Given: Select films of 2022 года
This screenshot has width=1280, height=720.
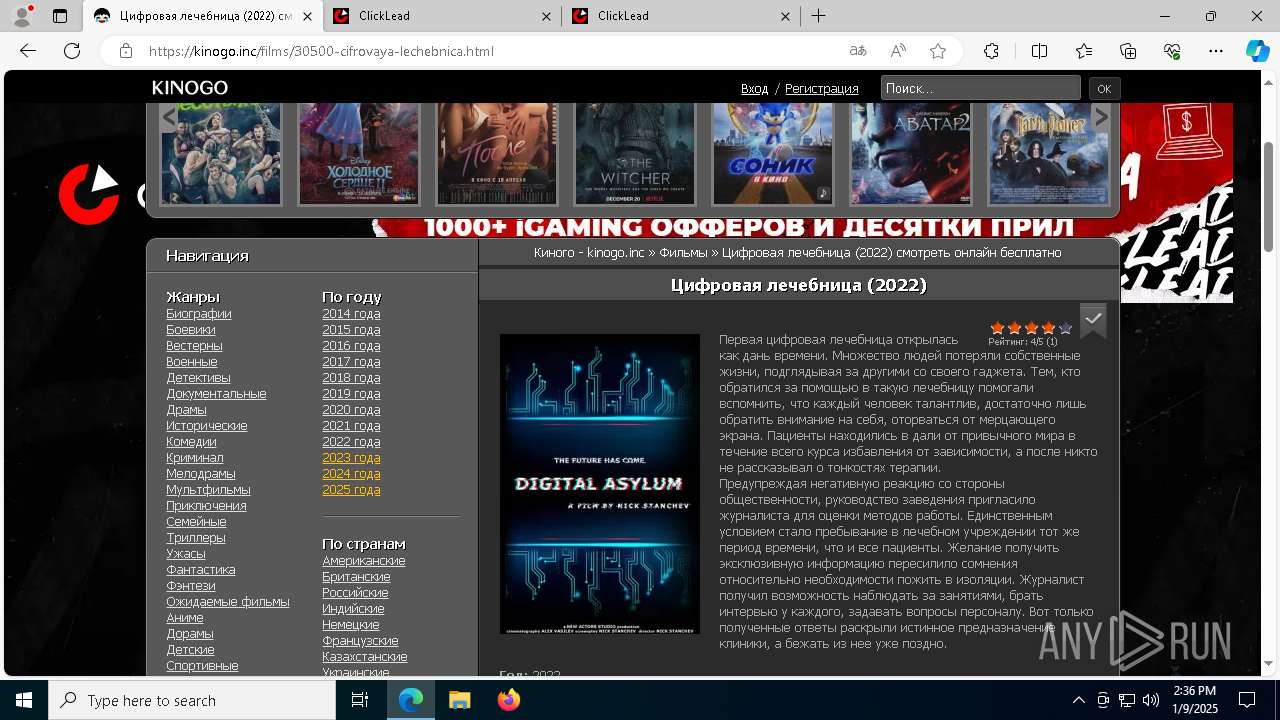Looking at the screenshot, I should tap(351, 442).
